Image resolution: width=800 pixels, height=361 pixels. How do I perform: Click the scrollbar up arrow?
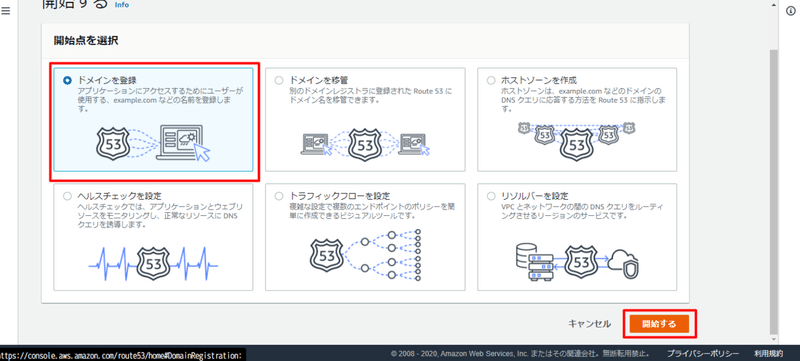(773, 4)
